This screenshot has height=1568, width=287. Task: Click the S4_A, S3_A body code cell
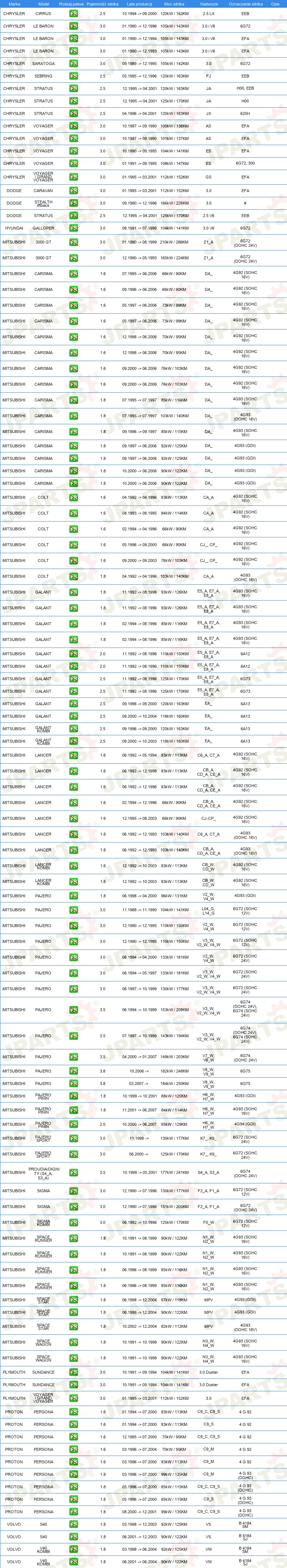(x=208, y=1172)
